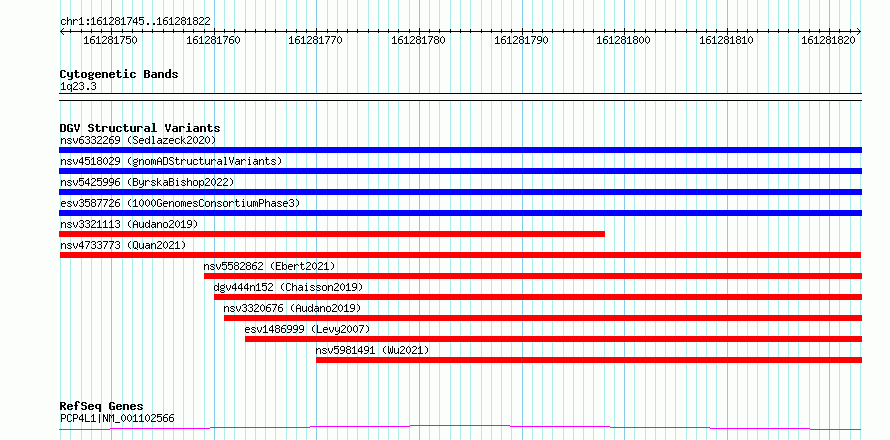
Task: Click the DGV Structural Variants track title
Action: click(140, 128)
